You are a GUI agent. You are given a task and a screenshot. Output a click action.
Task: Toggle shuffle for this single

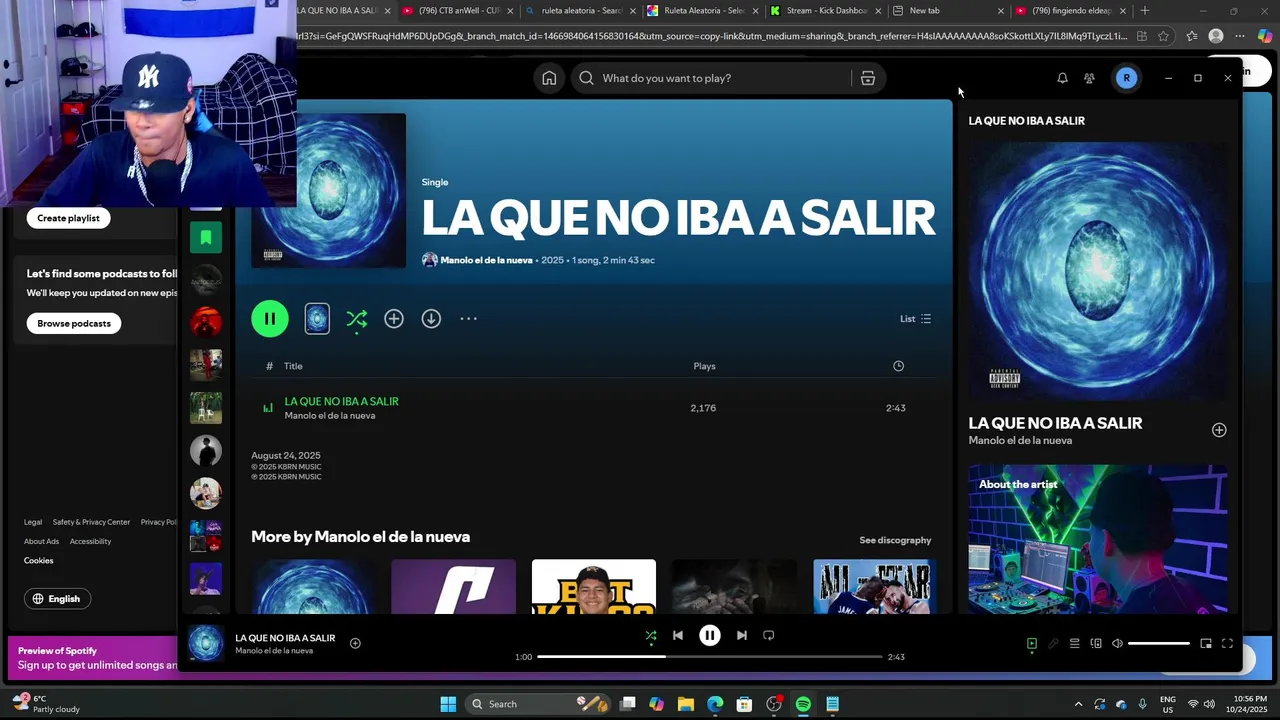coord(356,319)
